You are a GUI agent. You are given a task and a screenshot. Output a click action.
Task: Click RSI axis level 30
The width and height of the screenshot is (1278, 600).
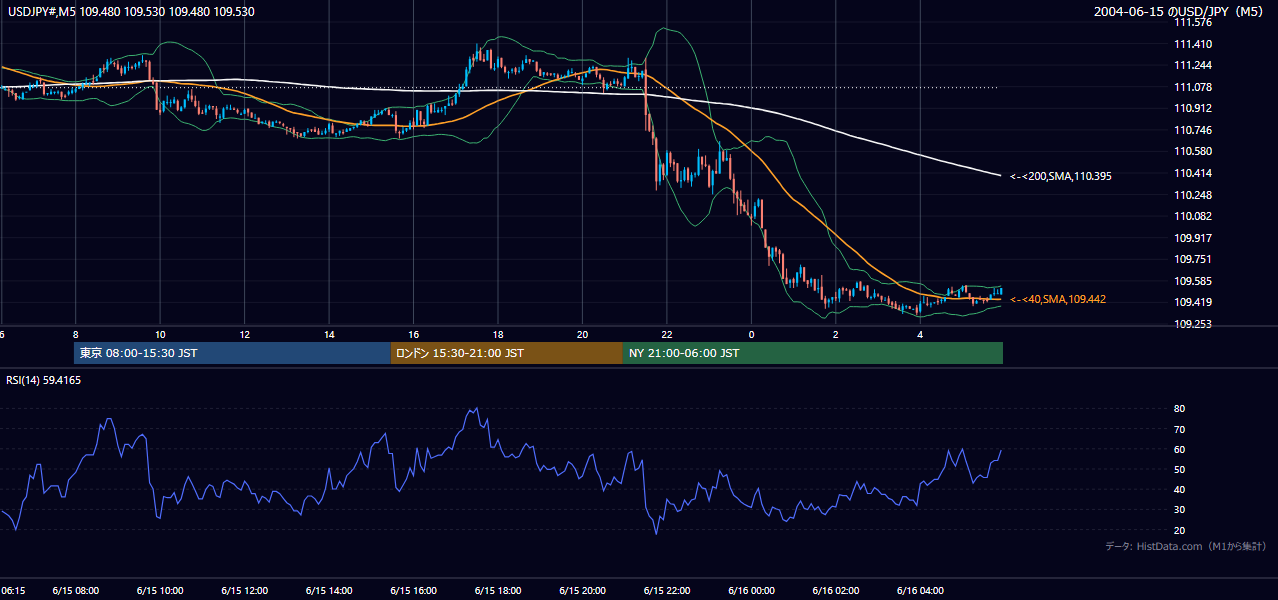click(x=1179, y=510)
